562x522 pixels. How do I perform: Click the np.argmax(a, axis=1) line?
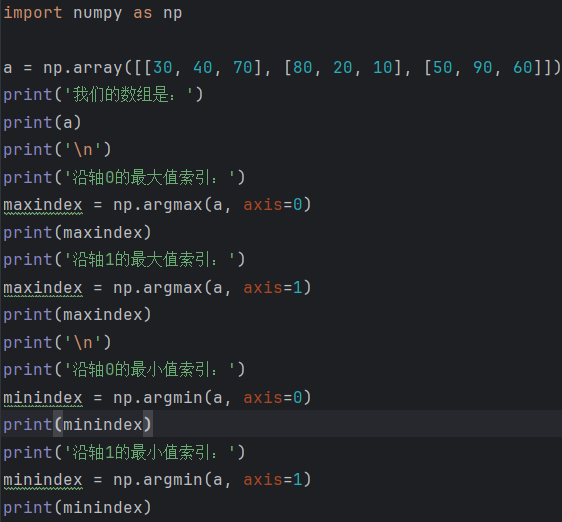[157, 288]
